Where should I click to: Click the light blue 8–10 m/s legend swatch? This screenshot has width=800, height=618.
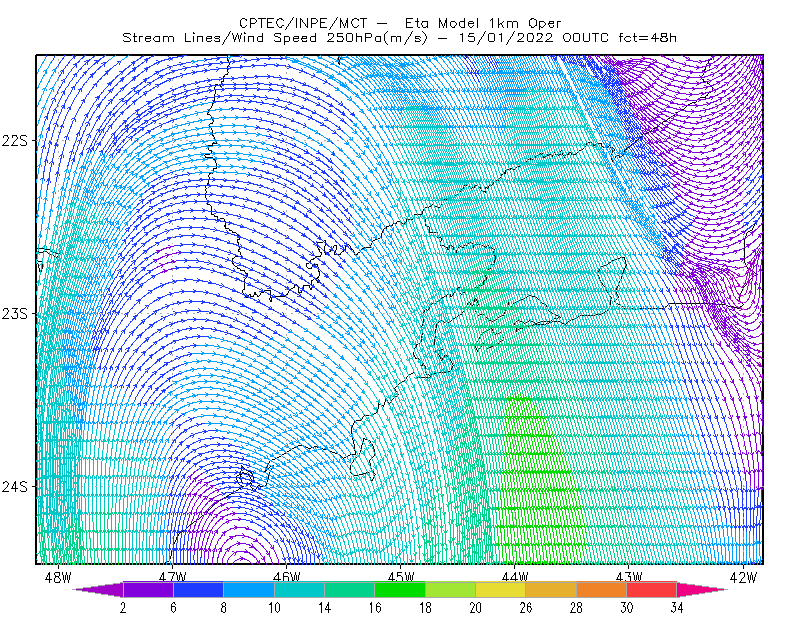pyautogui.click(x=249, y=589)
